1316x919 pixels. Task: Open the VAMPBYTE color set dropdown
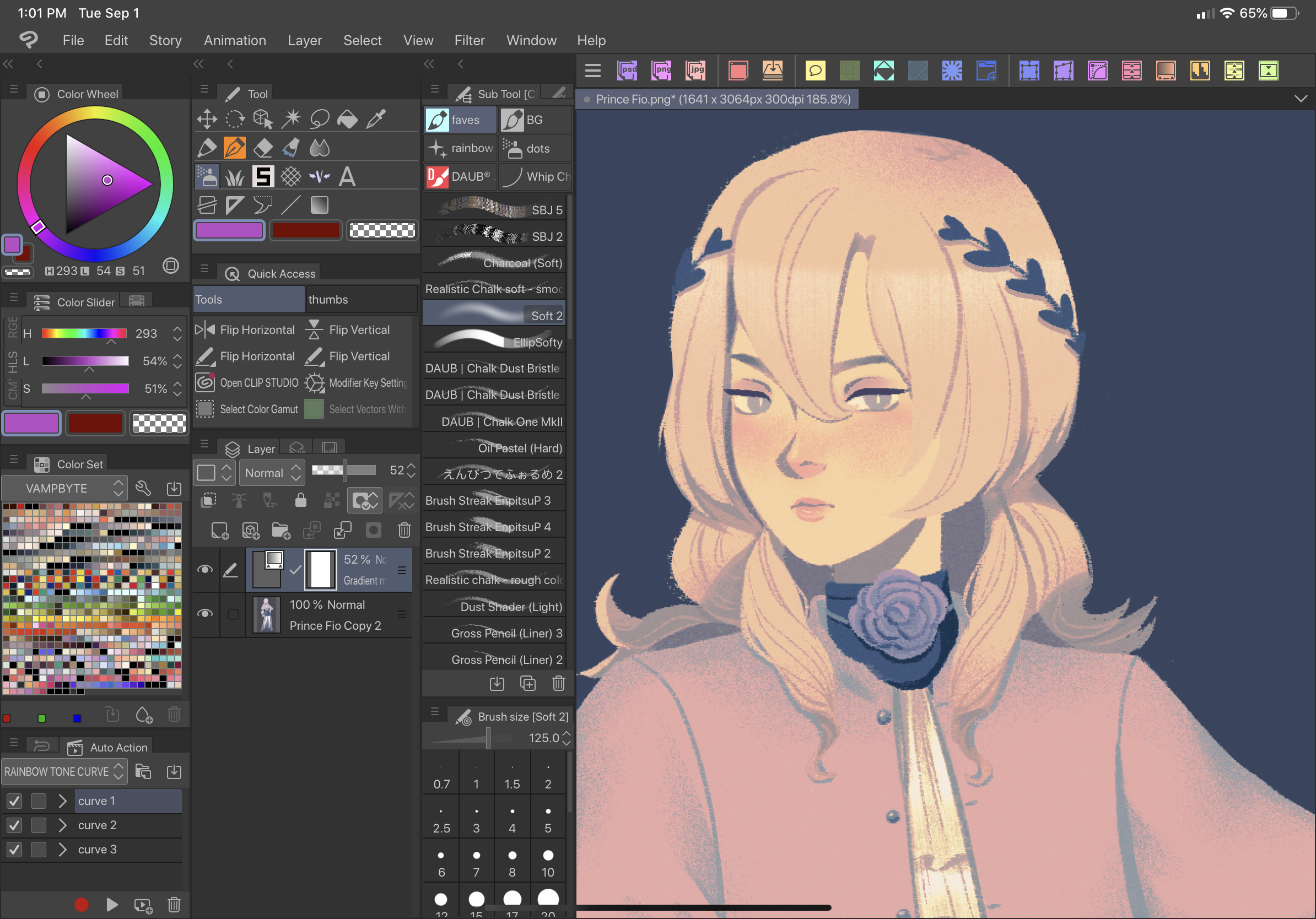click(x=64, y=488)
